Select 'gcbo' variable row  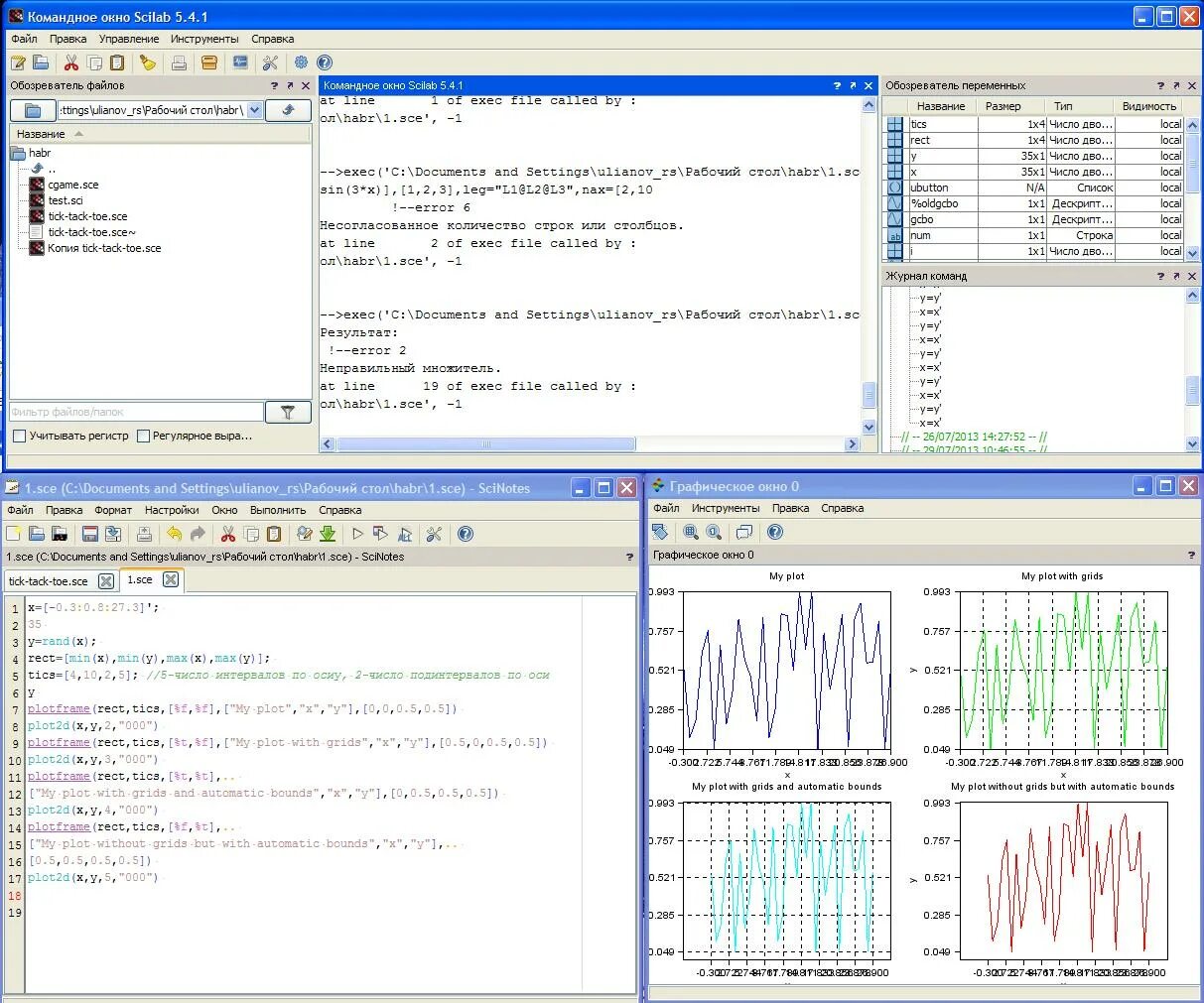pyautogui.click(x=1033, y=219)
